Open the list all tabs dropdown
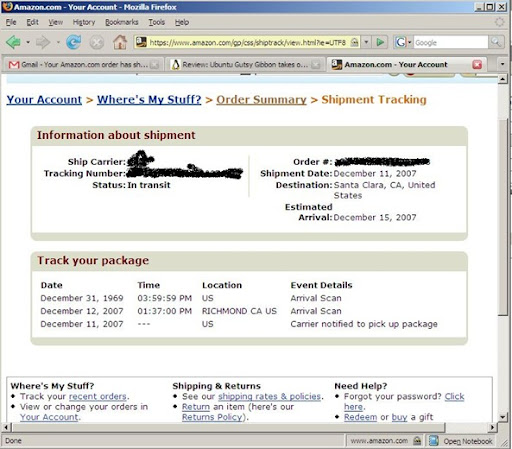The image size is (512, 449). (x=502, y=64)
